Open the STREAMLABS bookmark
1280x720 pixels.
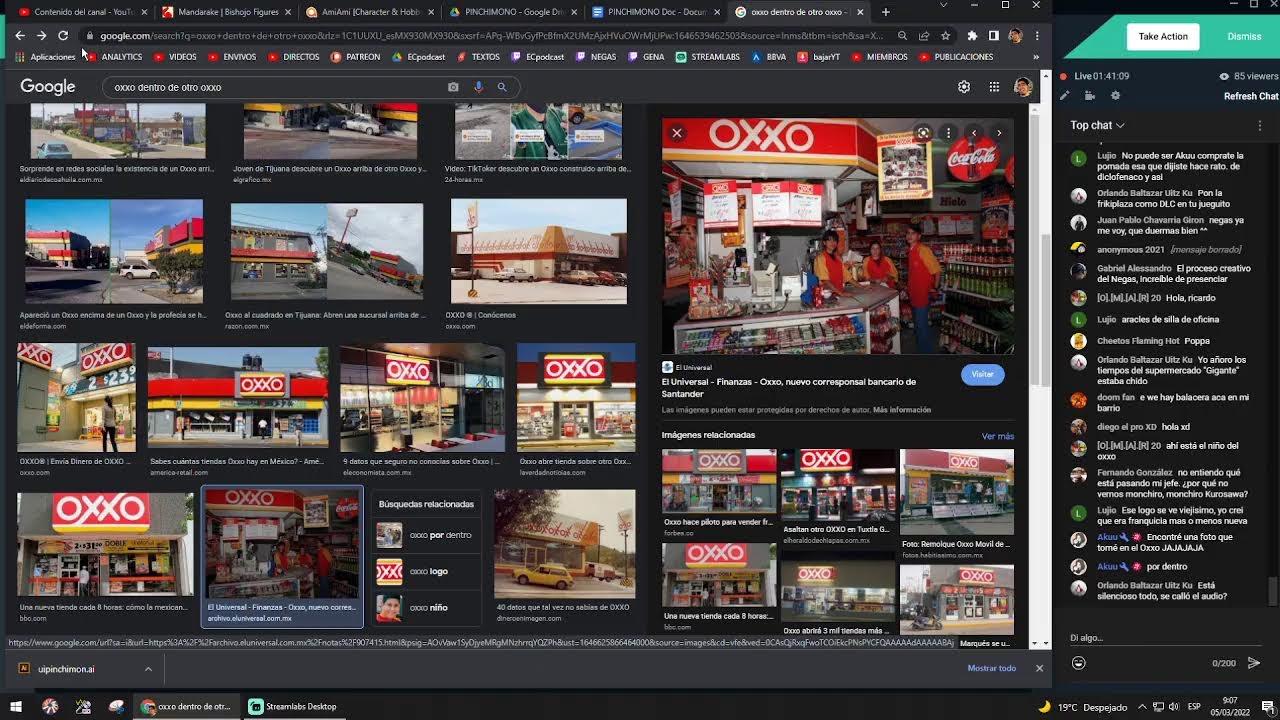coord(708,57)
